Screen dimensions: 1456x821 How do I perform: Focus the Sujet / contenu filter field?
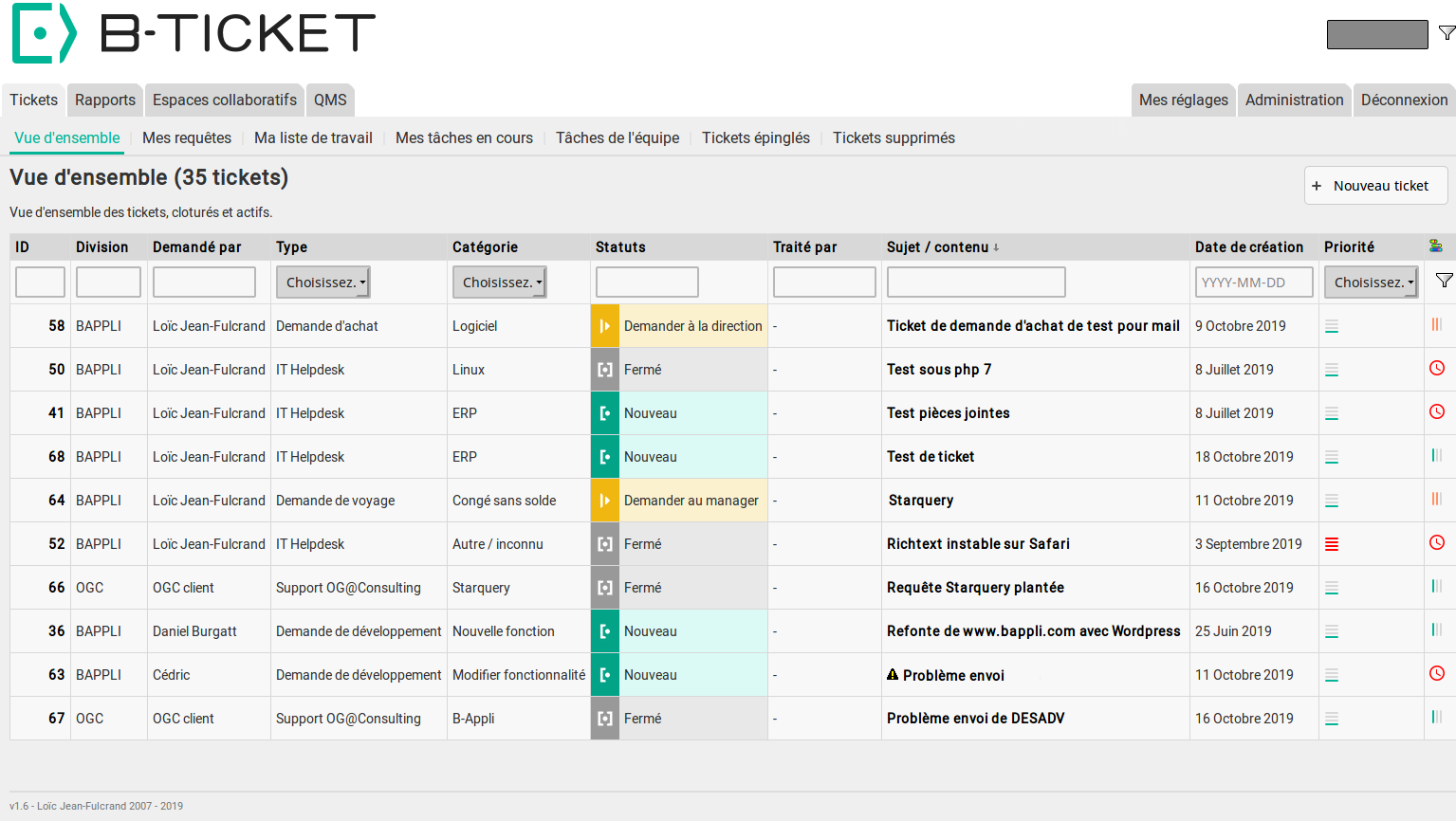[976, 283]
